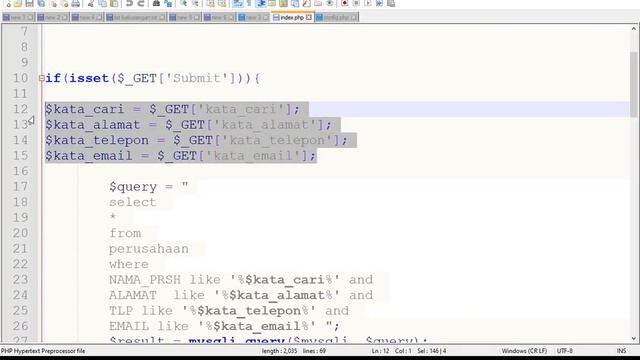
Task: Click 'ALAMAT' on line 24
Action: (133, 295)
